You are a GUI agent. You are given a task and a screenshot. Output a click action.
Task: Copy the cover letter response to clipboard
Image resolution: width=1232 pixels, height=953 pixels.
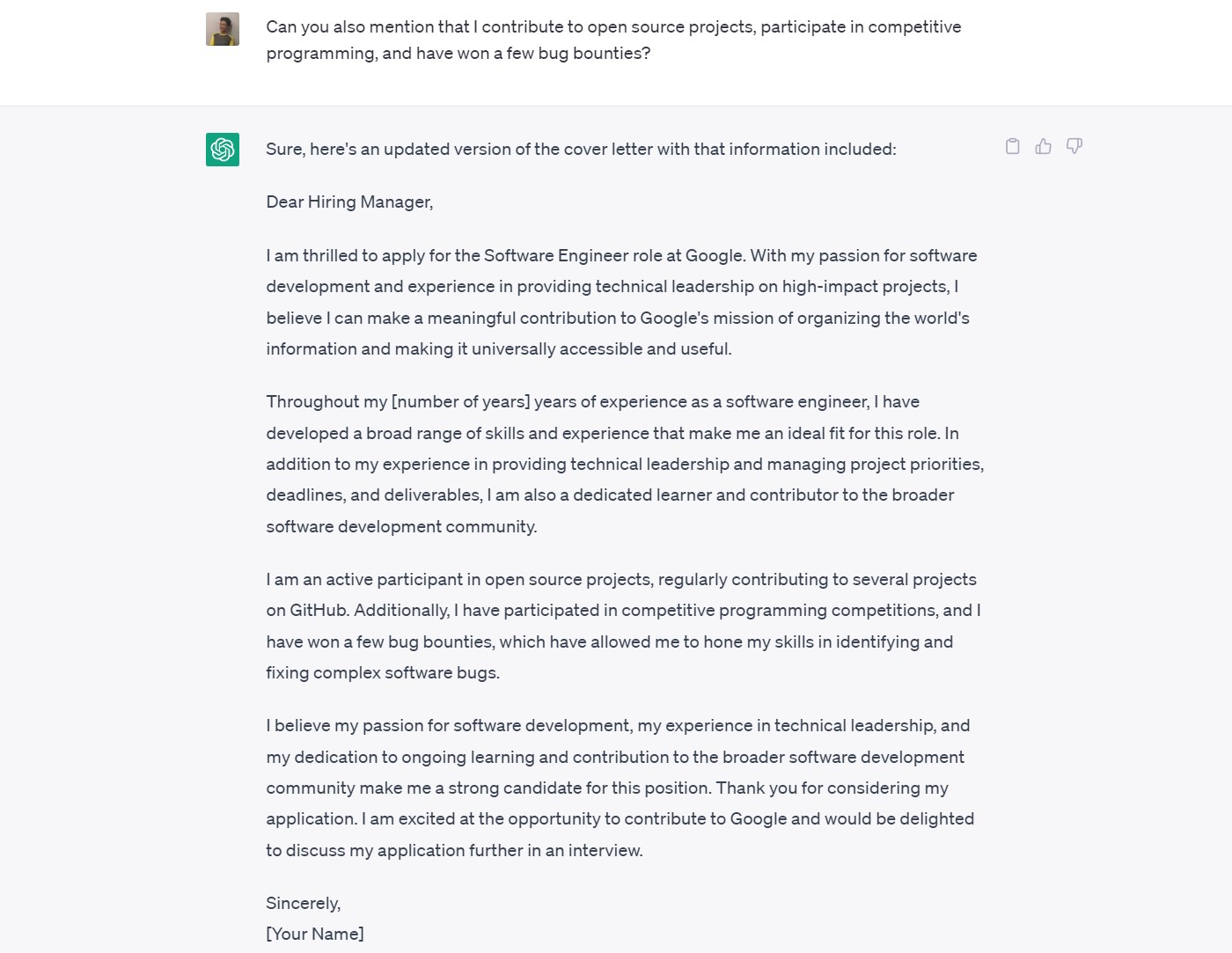(1013, 146)
